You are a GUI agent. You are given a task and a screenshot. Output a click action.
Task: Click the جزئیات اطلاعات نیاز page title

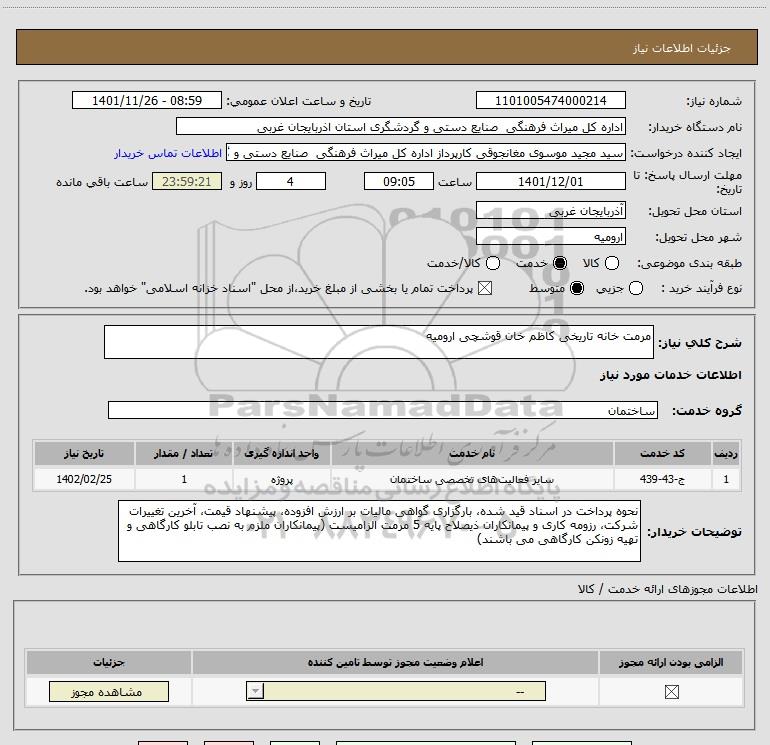(682, 48)
